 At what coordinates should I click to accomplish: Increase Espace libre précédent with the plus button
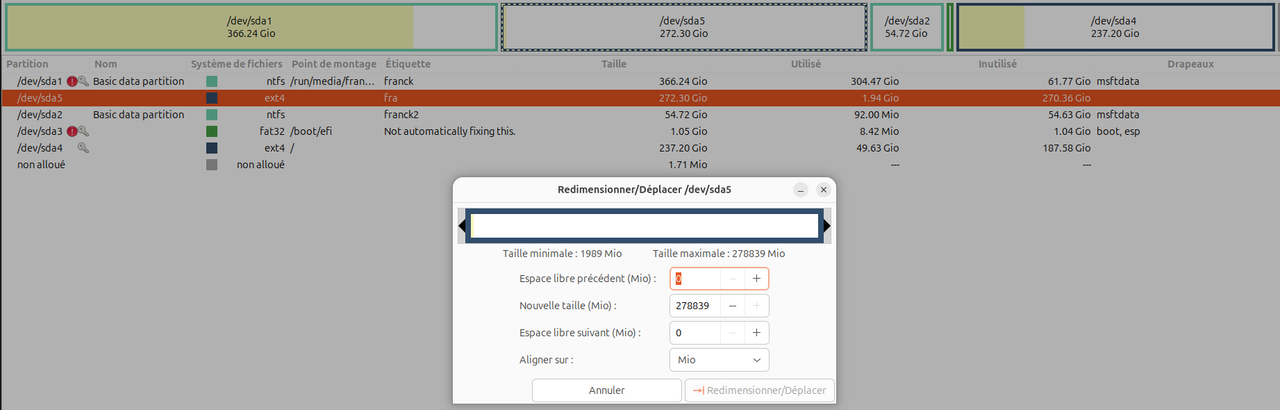point(756,279)
